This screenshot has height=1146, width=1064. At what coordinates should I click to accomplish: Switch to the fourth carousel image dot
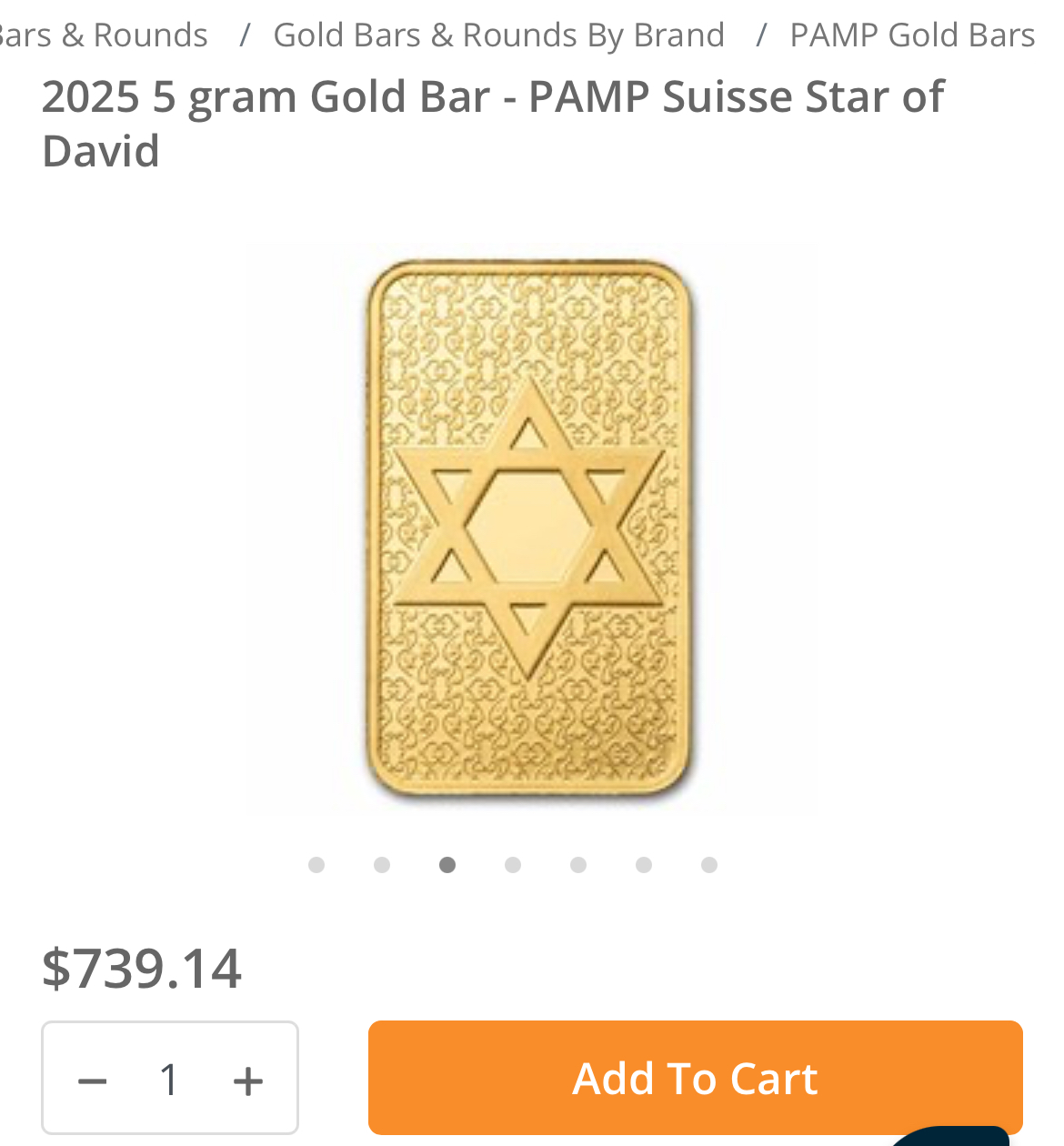point(513,865)
